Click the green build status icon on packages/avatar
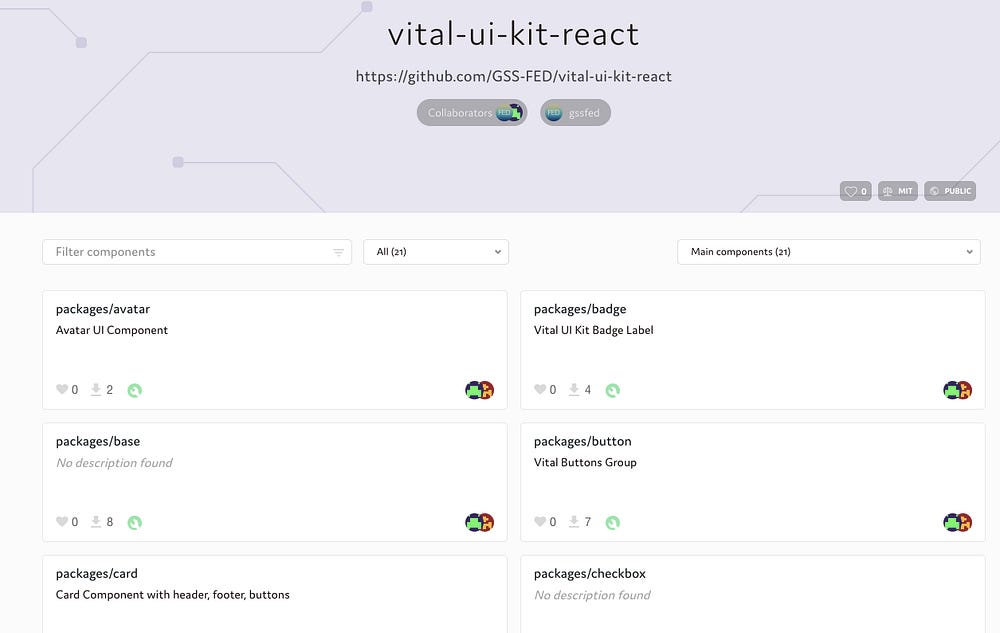The image size is (1000, 633). pyautogui.click(x=135, y=390)
